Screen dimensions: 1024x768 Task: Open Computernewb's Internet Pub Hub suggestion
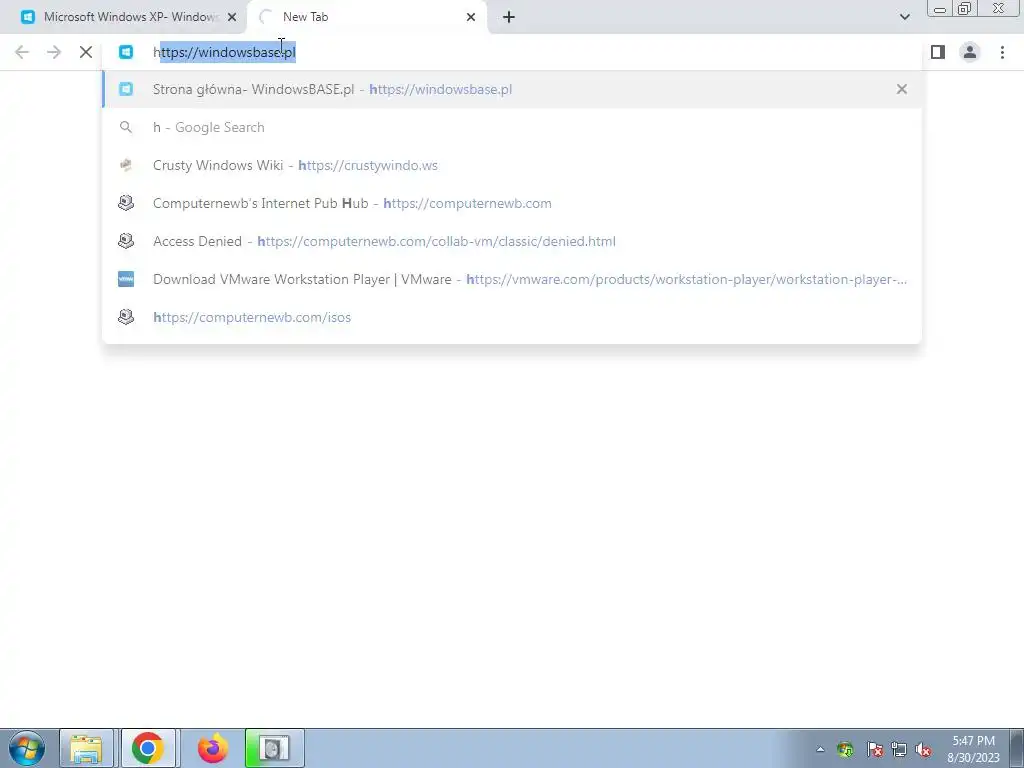[512, 203]
